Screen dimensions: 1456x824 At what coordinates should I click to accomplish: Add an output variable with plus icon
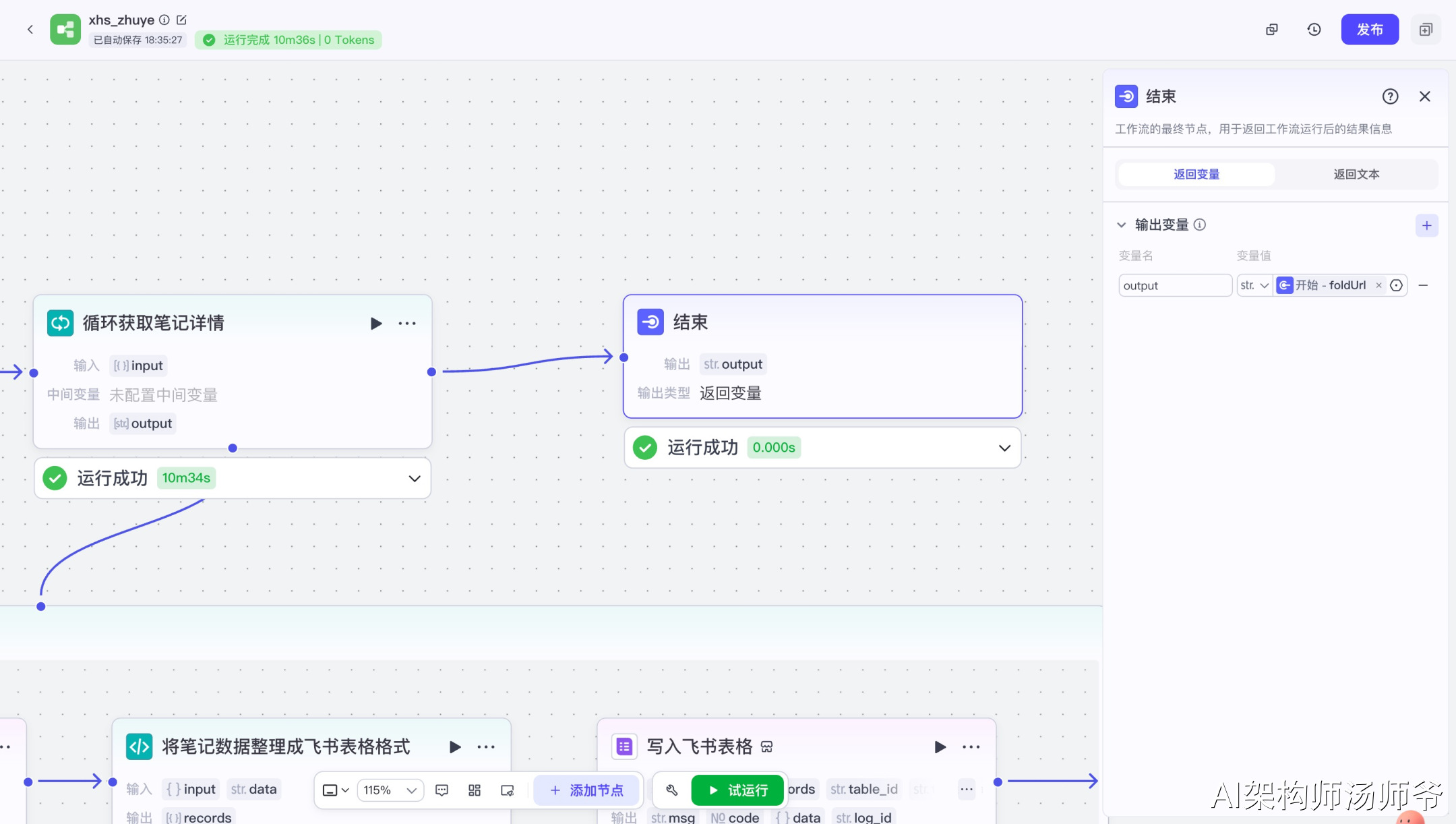(1426, 226)
